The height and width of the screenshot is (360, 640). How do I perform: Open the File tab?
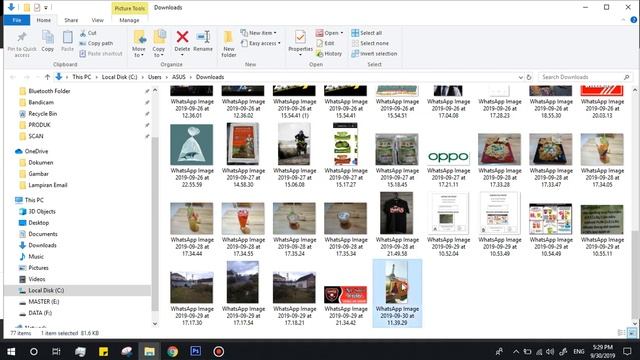point(17,20)
